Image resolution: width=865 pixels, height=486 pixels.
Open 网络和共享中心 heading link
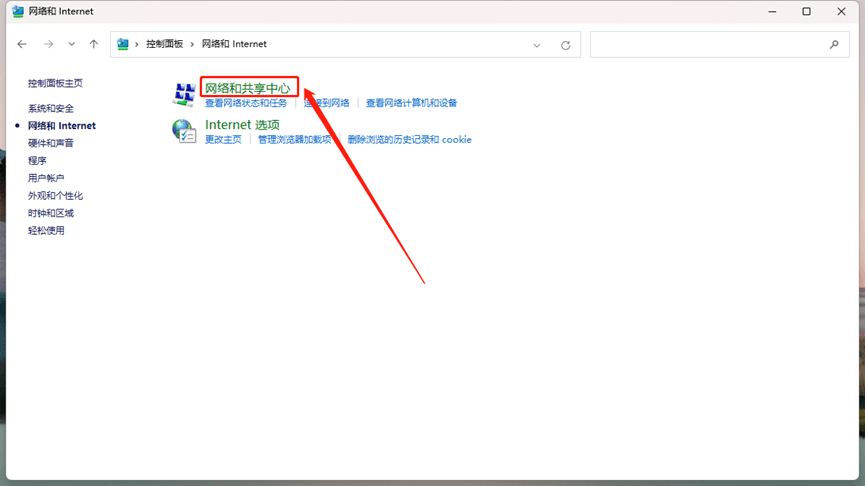(x=248, y=88)
